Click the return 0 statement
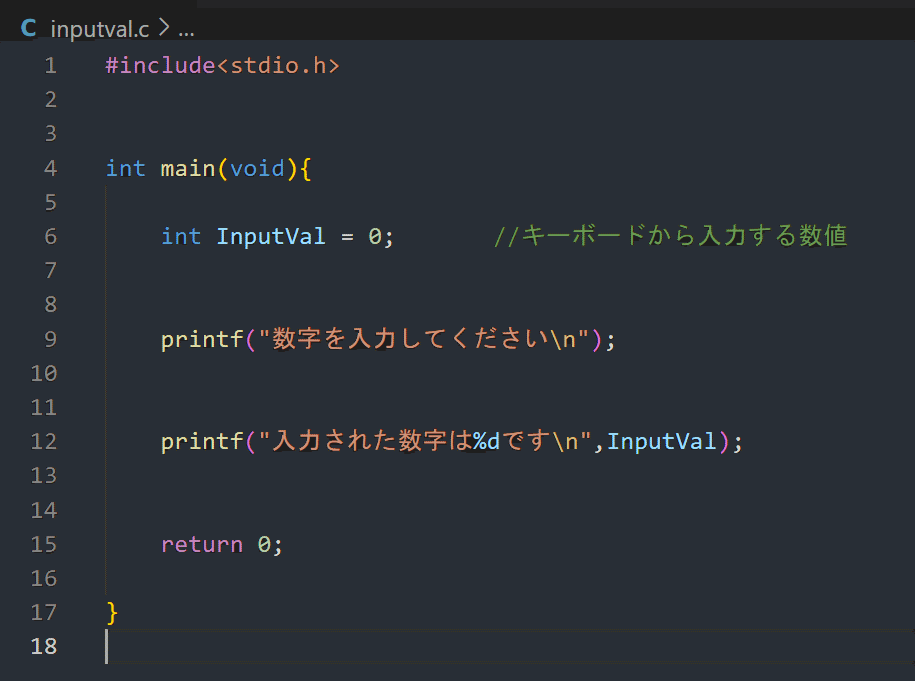915x681 pixels. (x=221, y=544)
